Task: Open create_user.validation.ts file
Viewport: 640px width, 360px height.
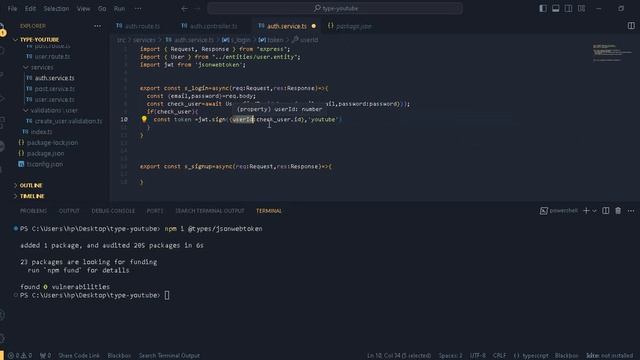Action: tap(68, 121)
